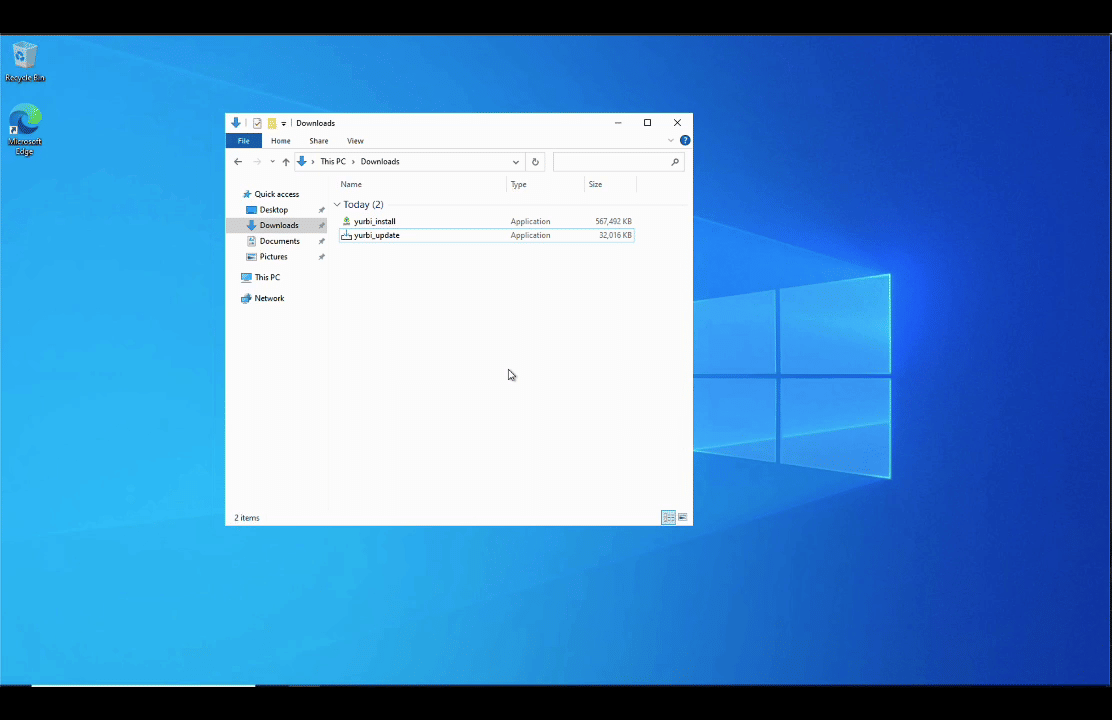Open the File menu
Viewport: 1112px width, 720px height.
click(x=243, y=141)
